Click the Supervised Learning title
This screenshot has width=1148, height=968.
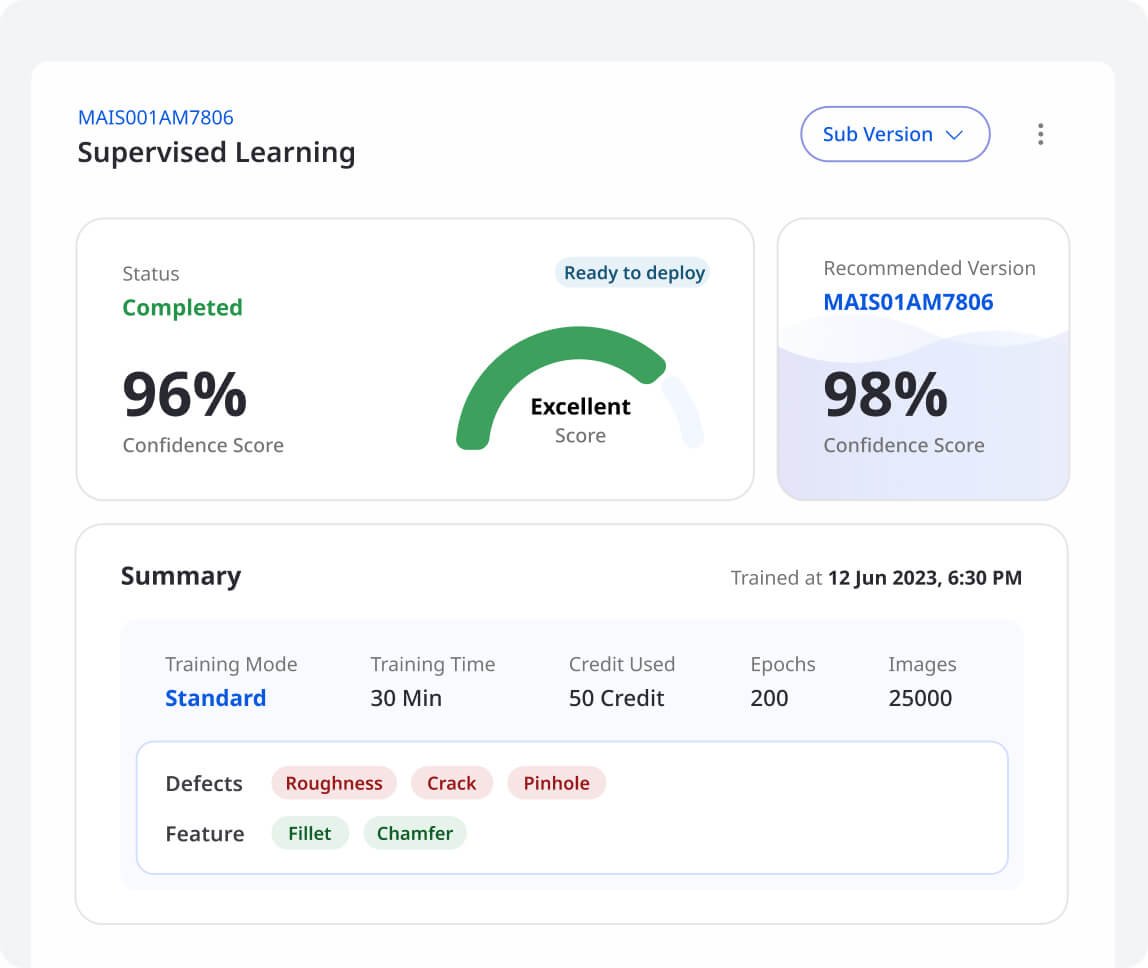(216, 153)
